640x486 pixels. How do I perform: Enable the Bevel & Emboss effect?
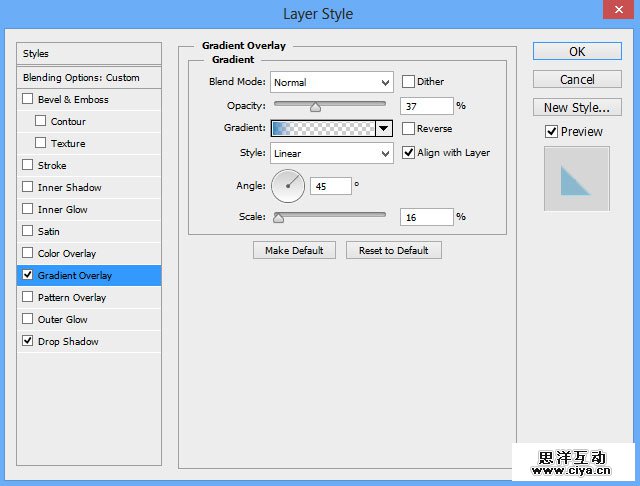tap(28, 100)
